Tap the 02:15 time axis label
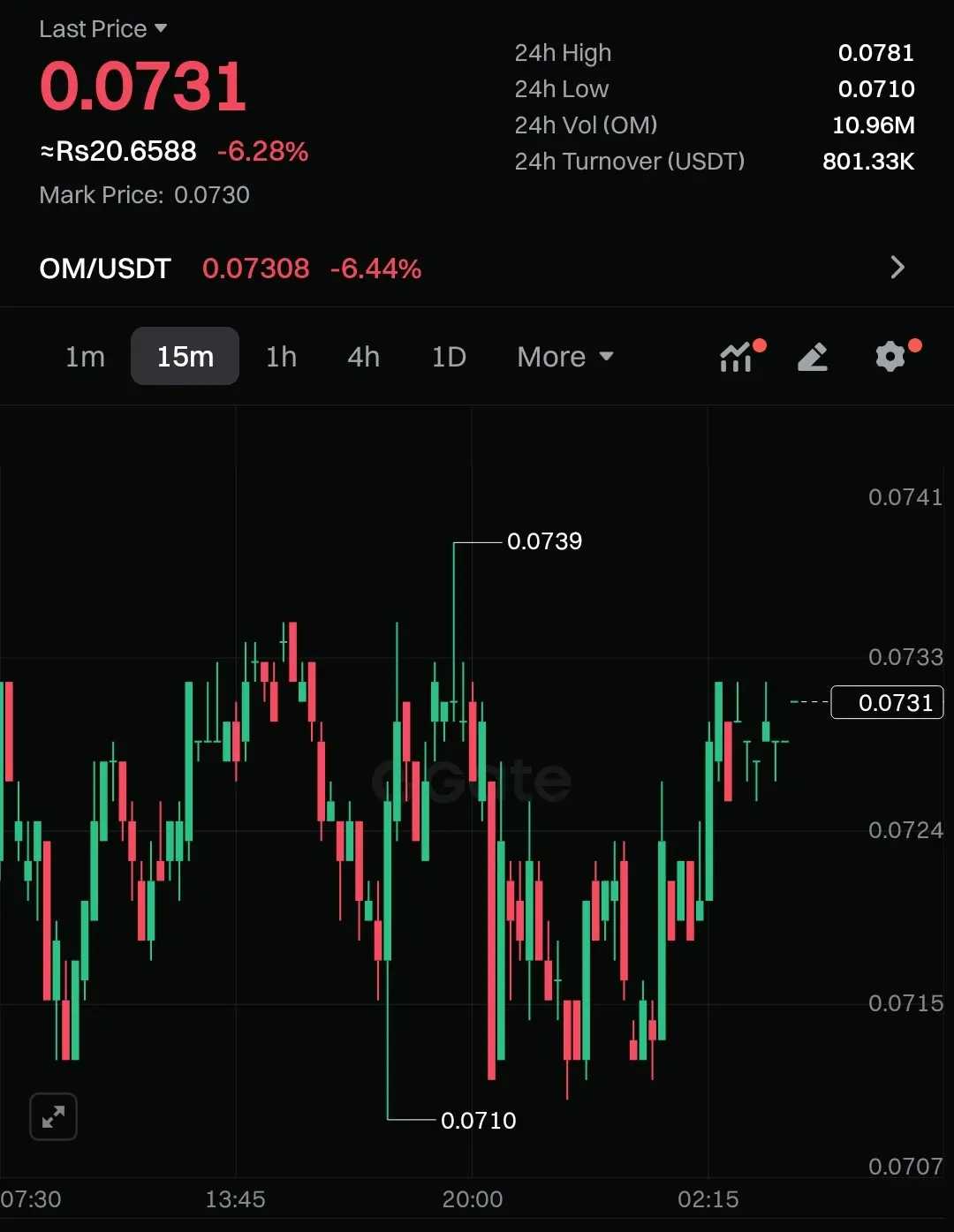The image size is (954, 1232). tap(708, 1199)
